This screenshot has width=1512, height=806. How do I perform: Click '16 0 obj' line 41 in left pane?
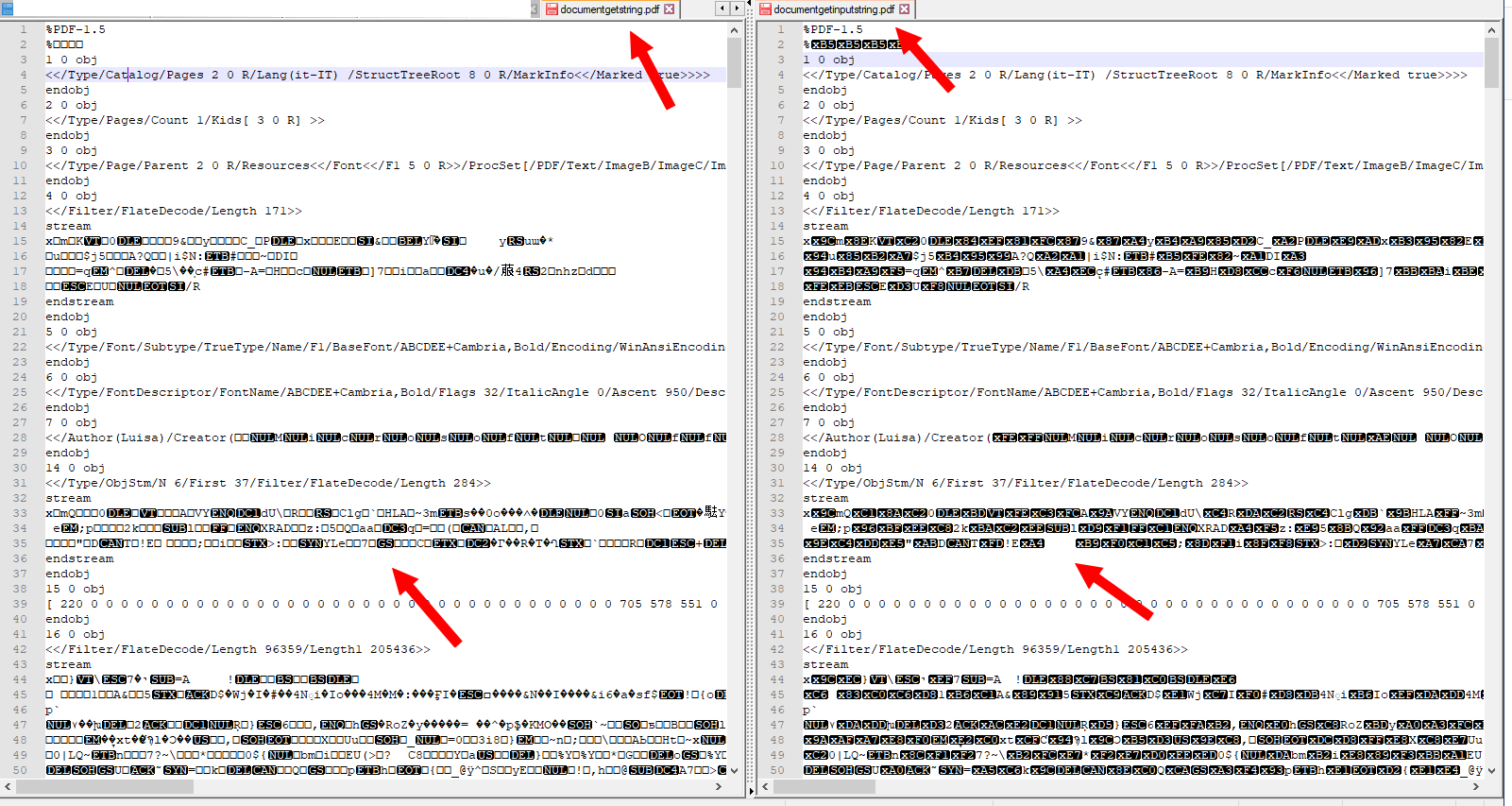tap(76, 634)
